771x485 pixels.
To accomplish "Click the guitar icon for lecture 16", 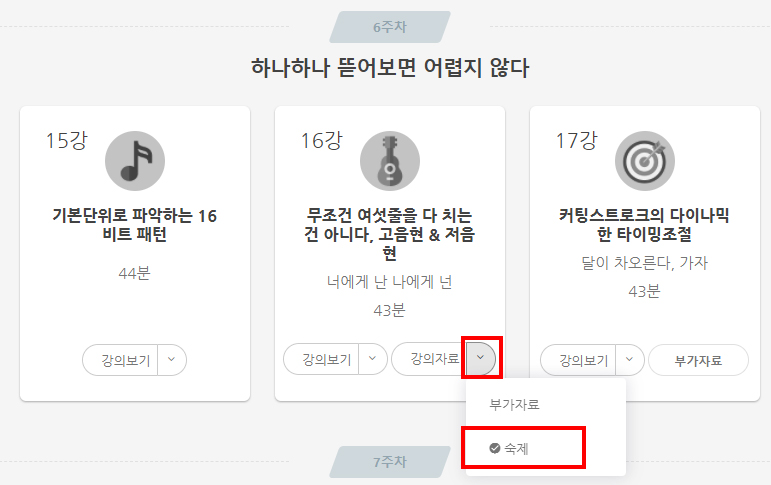I will pos(390,161).
